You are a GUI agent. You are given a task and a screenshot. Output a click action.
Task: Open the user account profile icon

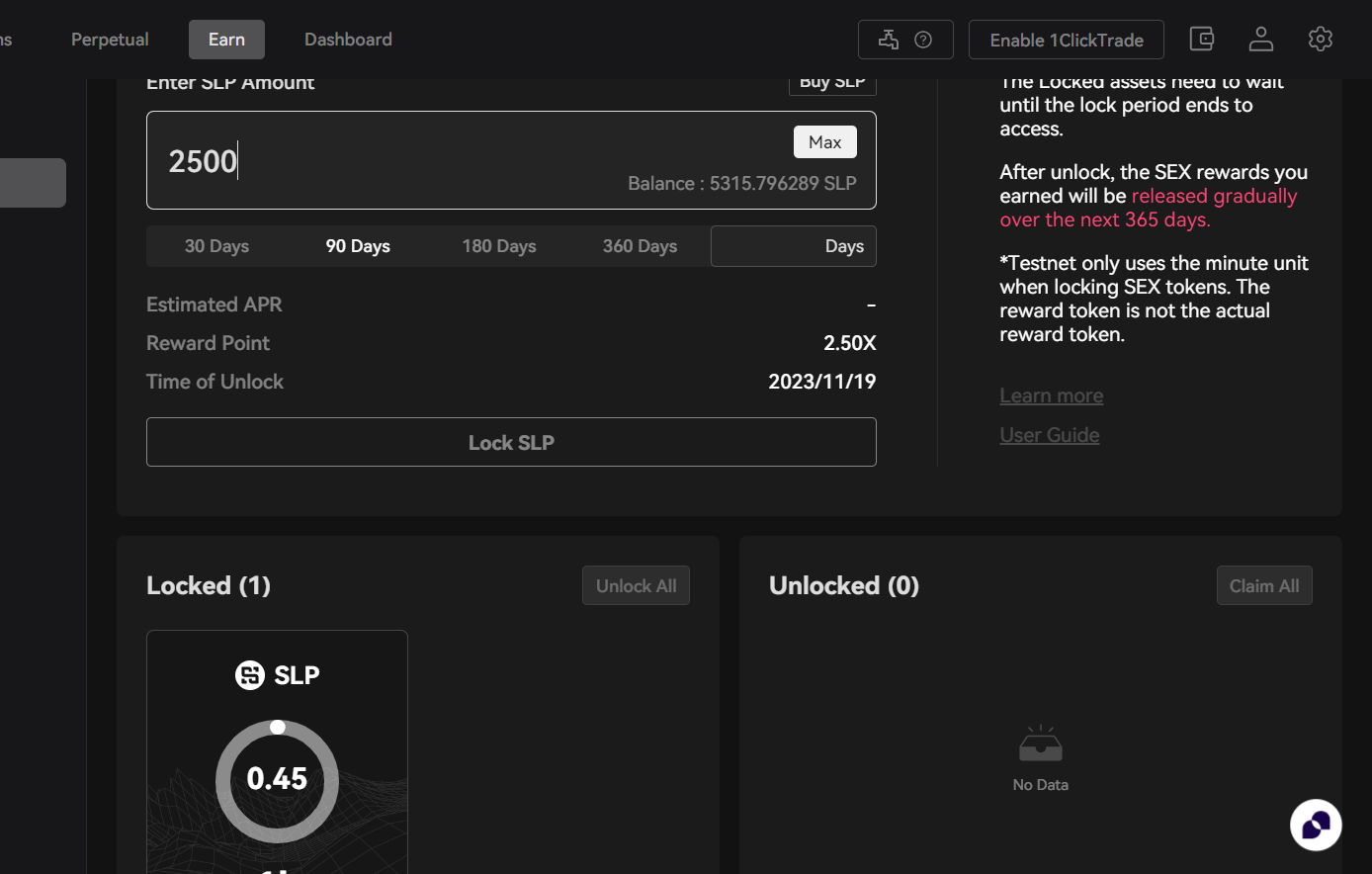[1260, 40]
